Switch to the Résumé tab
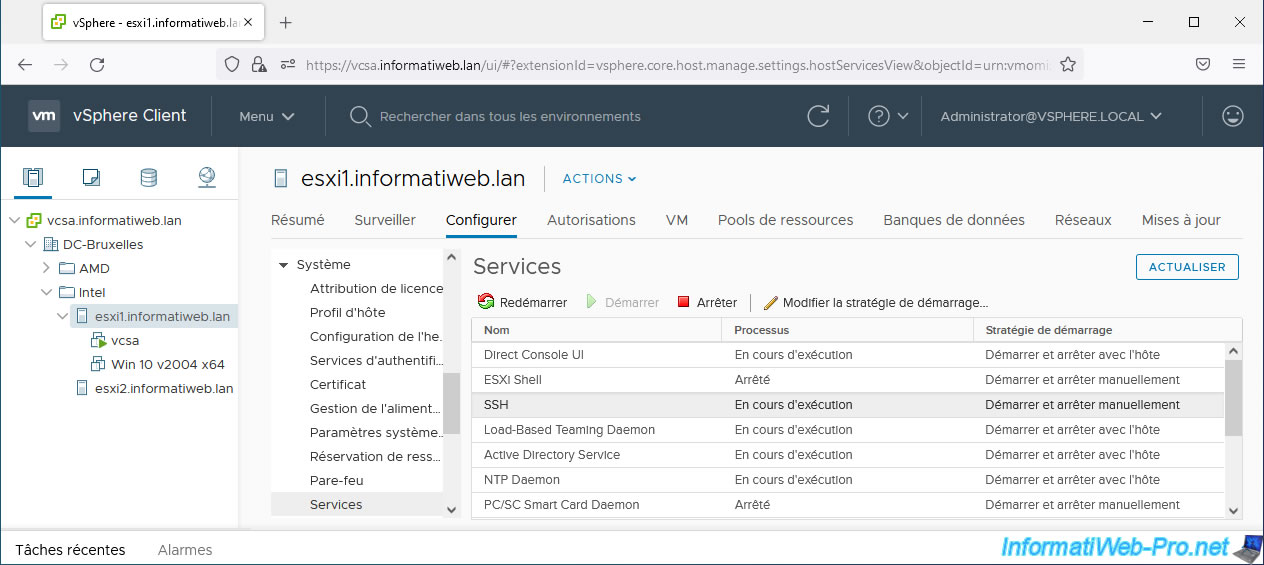The width and height of the screenshot is (1264, 565). [298, 220]
